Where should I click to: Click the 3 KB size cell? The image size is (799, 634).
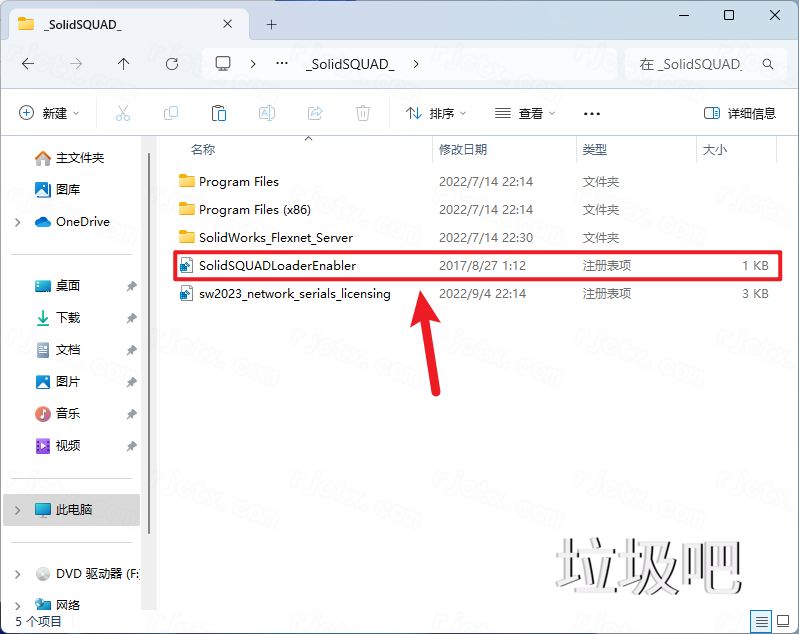[x=755, y=294]
